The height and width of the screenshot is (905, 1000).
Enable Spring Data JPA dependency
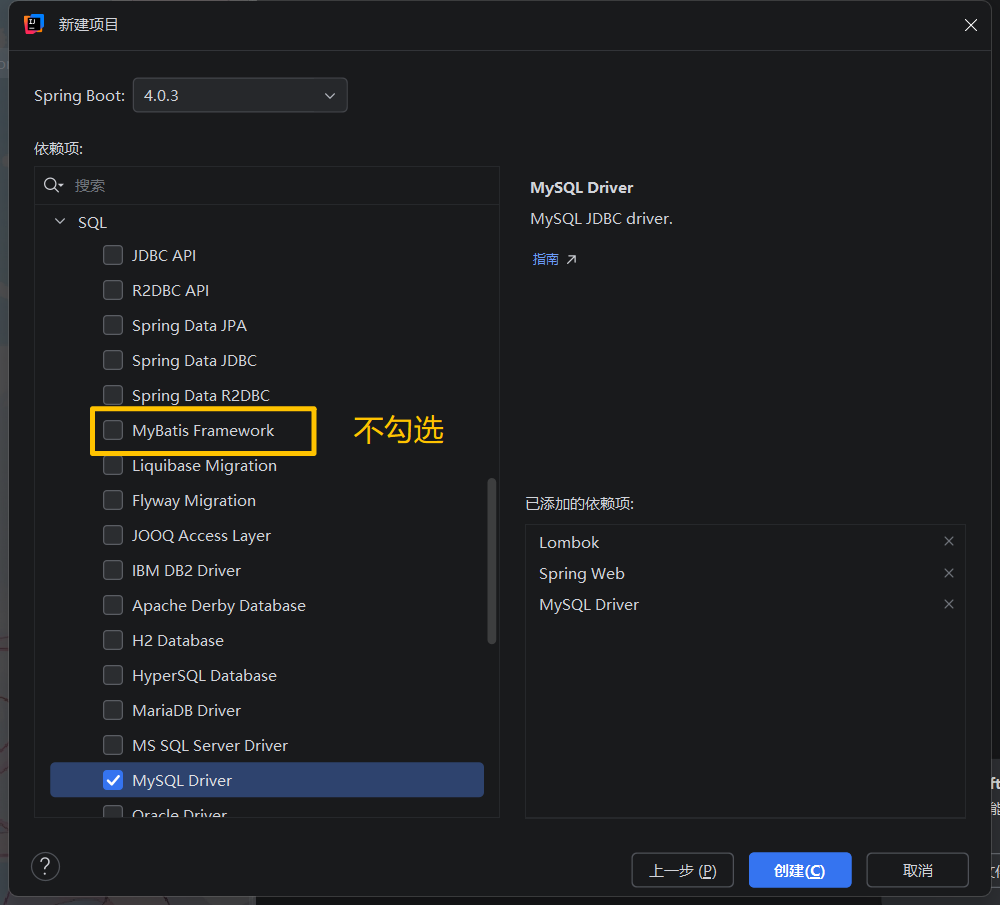[113, 325]
